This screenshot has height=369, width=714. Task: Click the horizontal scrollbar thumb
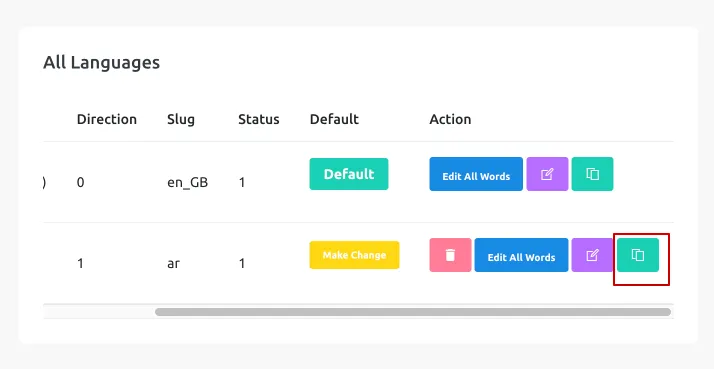tap(413, 312)
